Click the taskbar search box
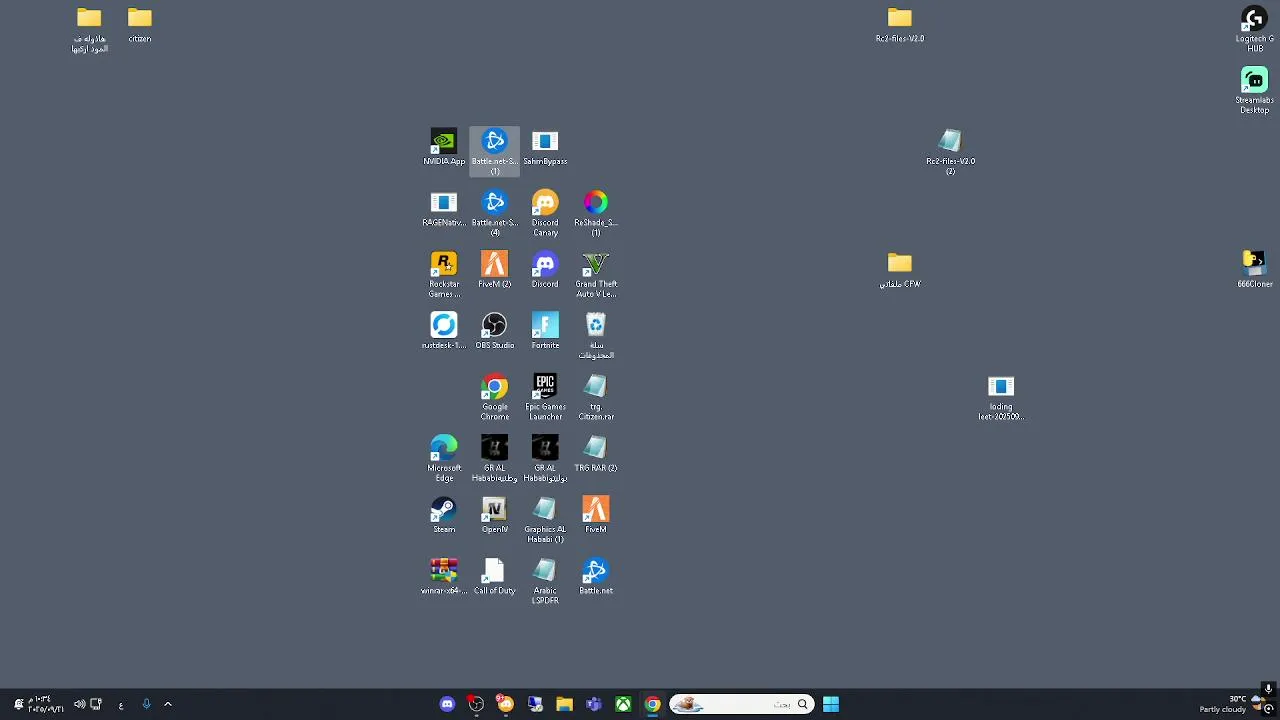 (x=741, y=704)
